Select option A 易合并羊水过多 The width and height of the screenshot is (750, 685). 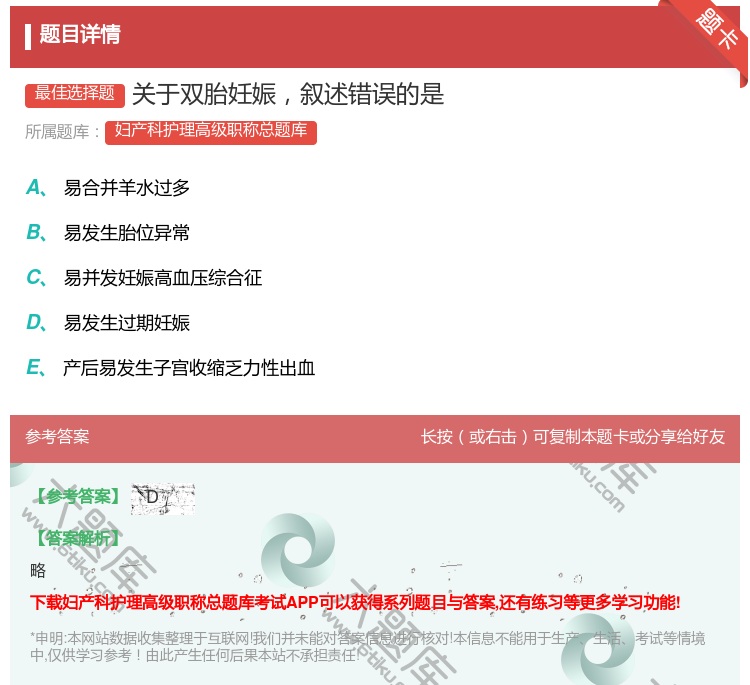[108, 188]
